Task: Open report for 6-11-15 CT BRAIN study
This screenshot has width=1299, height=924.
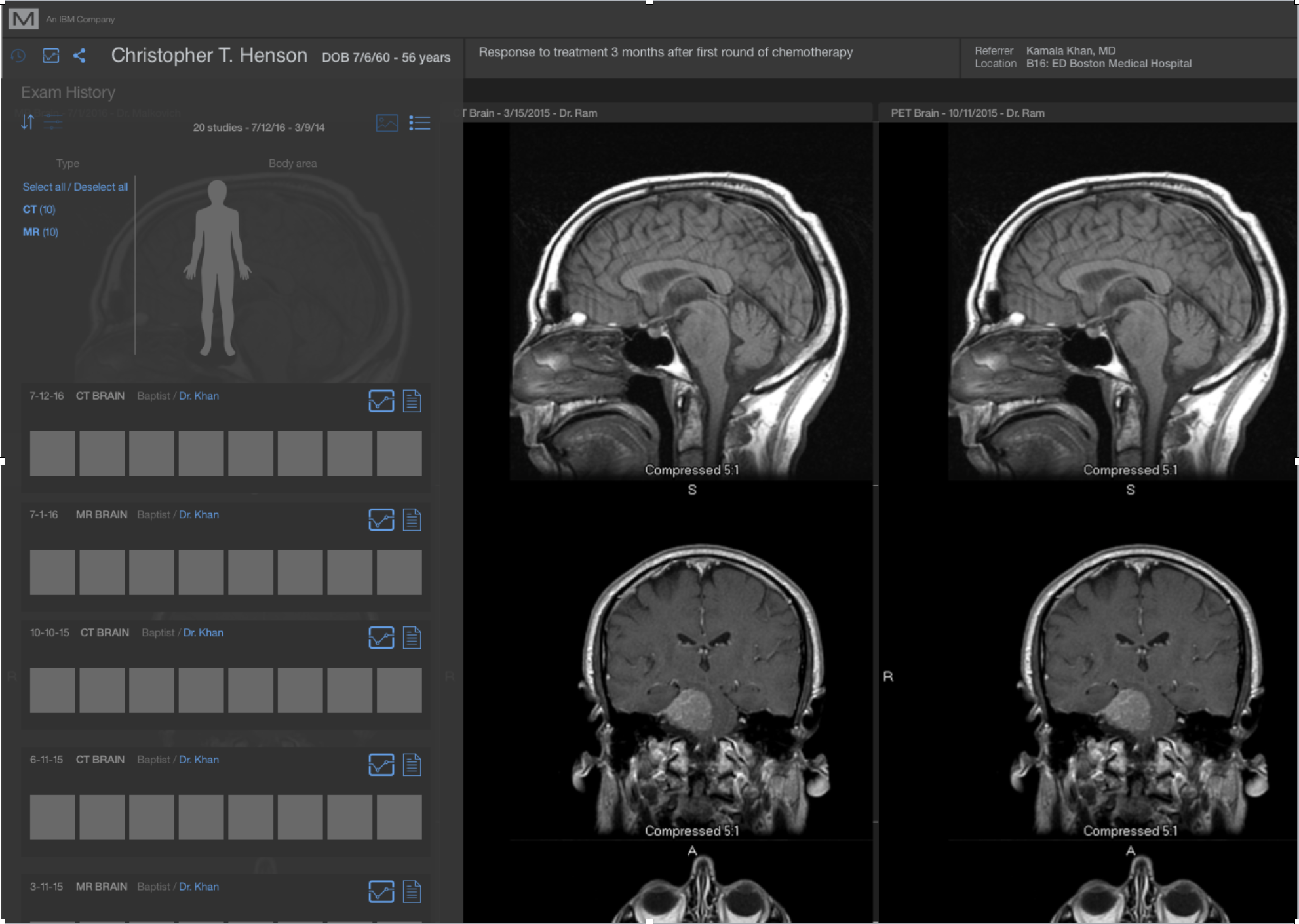Action: point(412,764)
